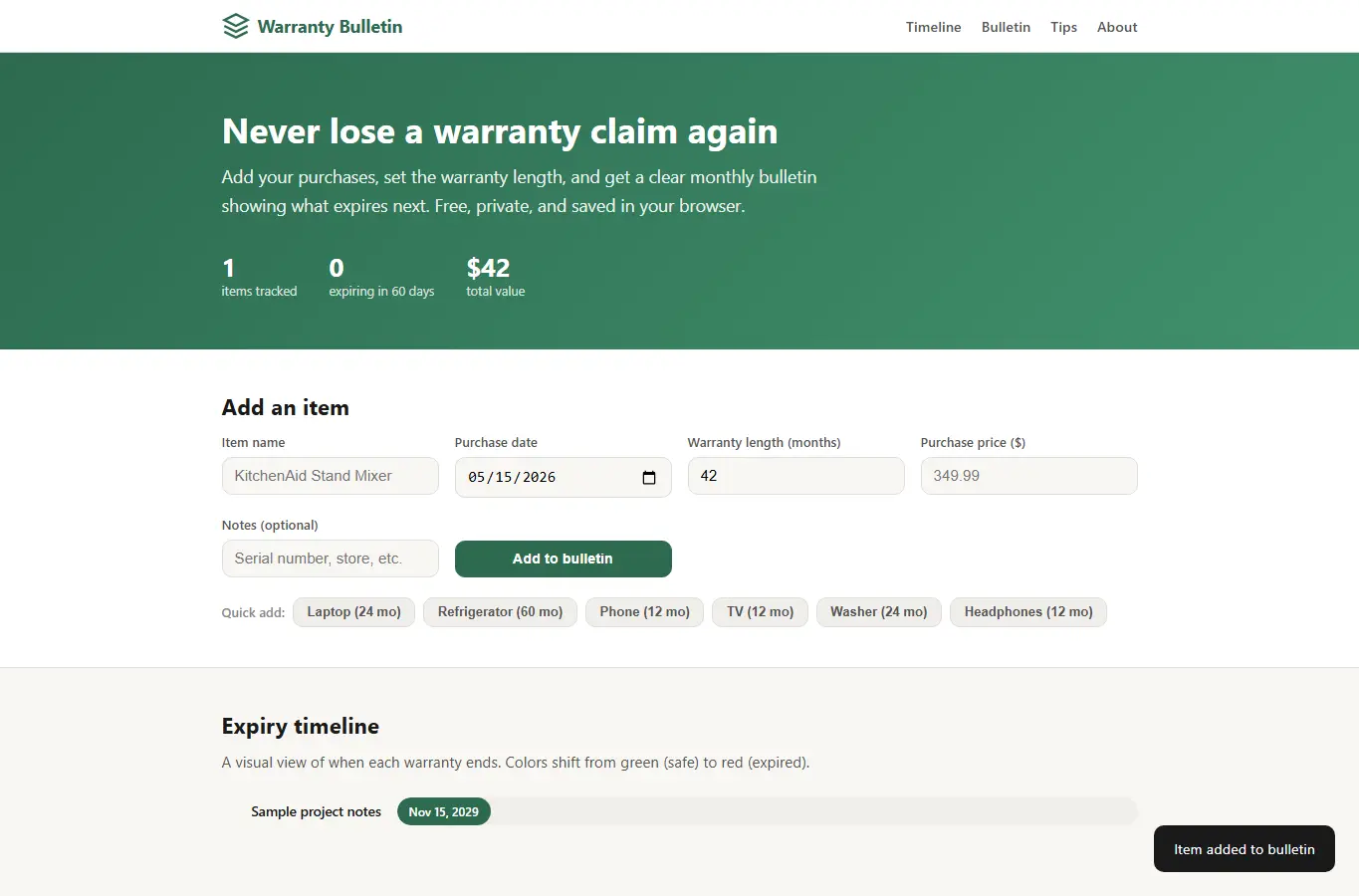Quick add Refrigerator (60 mo)
Image resolution: width=1359 pixels, height=896 pixels.
click(500, 612)
